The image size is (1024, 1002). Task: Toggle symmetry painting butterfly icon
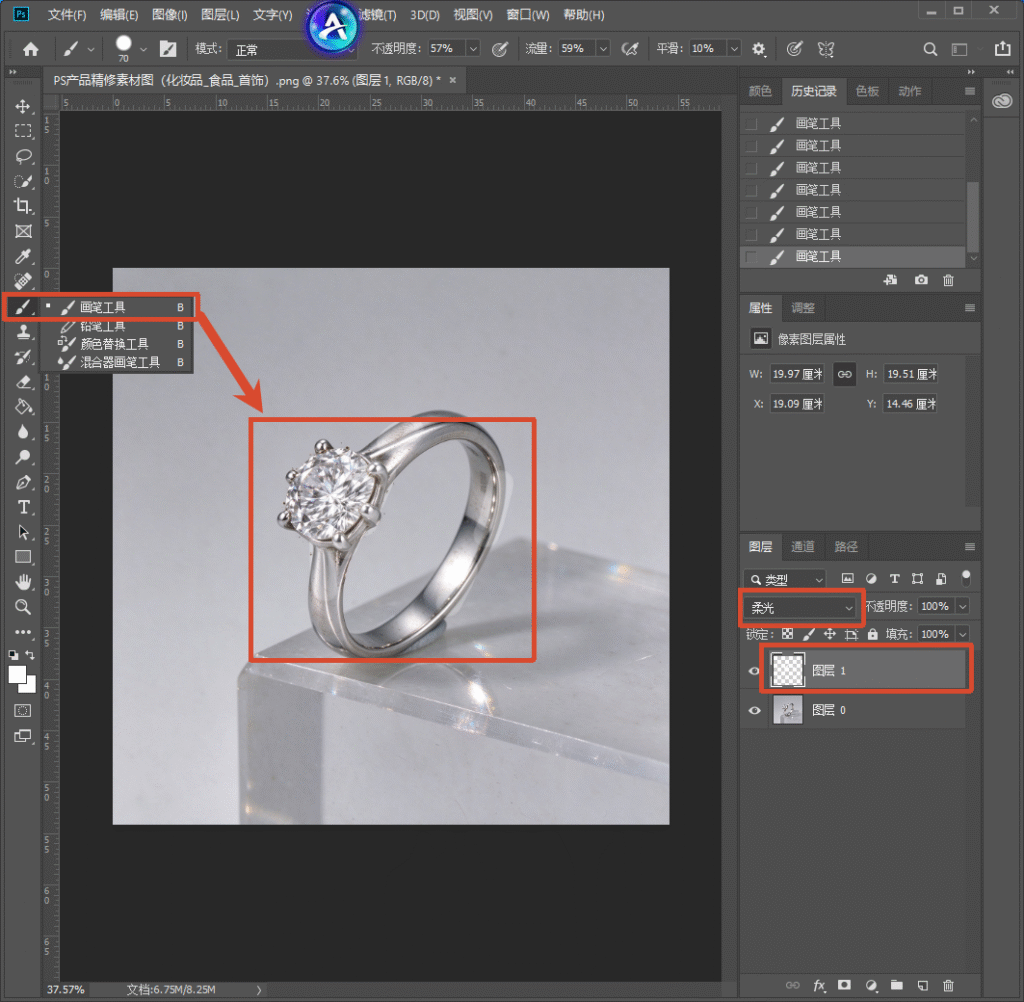(x=826, y=49)
